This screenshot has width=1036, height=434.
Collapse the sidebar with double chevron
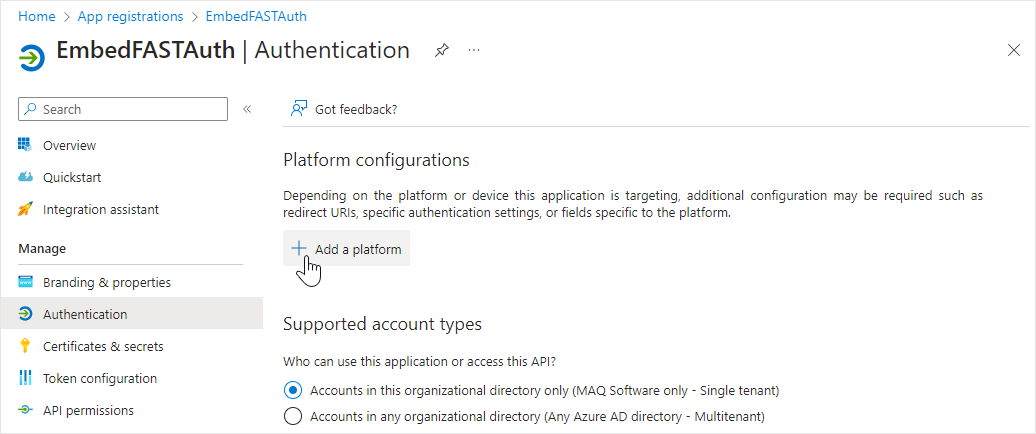click(x=247, y=109)
